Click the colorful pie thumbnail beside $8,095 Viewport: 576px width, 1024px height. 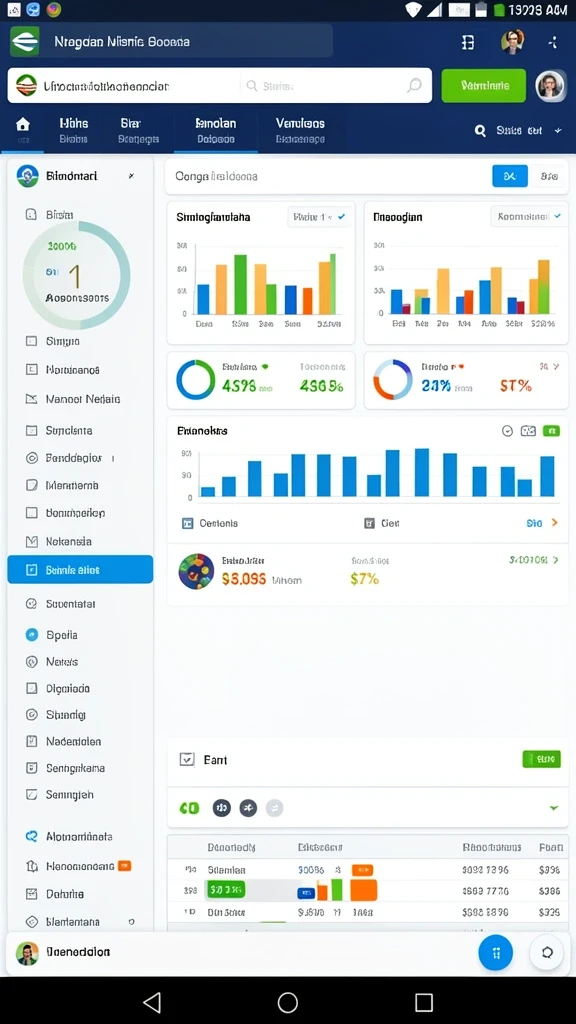pyautogui.click(x=196, y=571)
